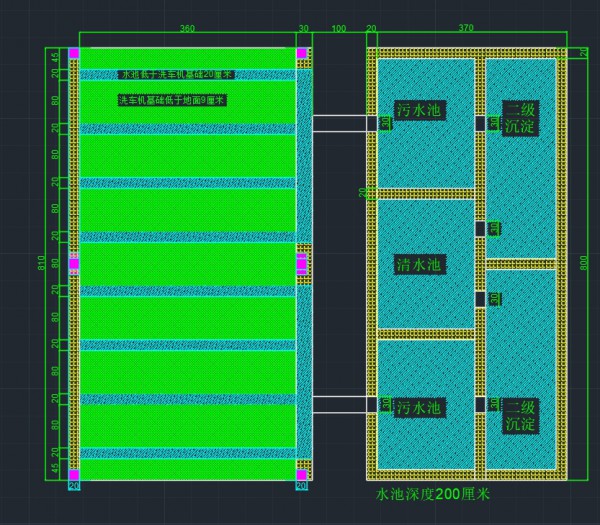Click the 360 dimension text

187,28
